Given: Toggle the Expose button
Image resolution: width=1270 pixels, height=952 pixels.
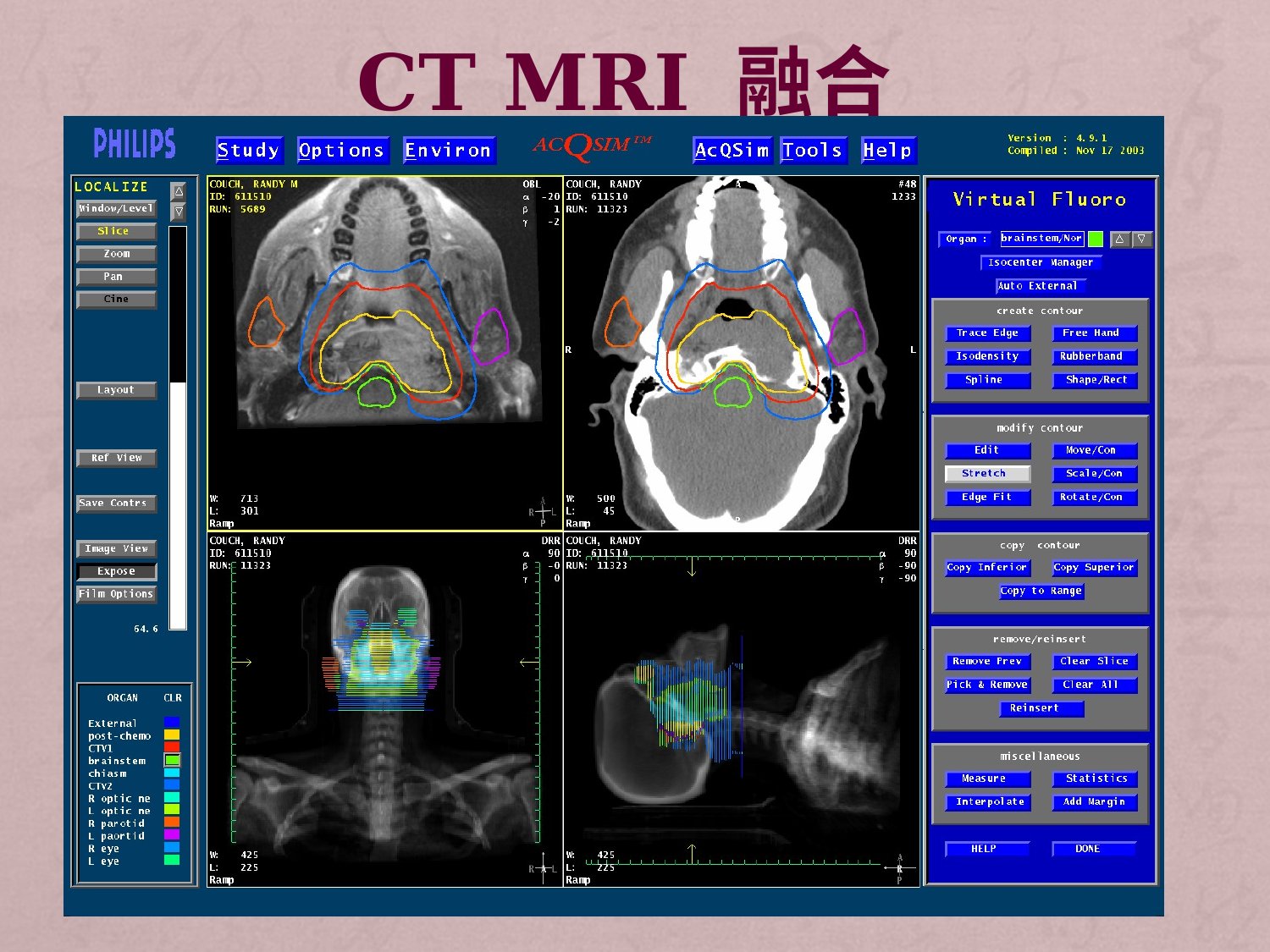Looking at the screenshot, I should (x=116, y=571).
